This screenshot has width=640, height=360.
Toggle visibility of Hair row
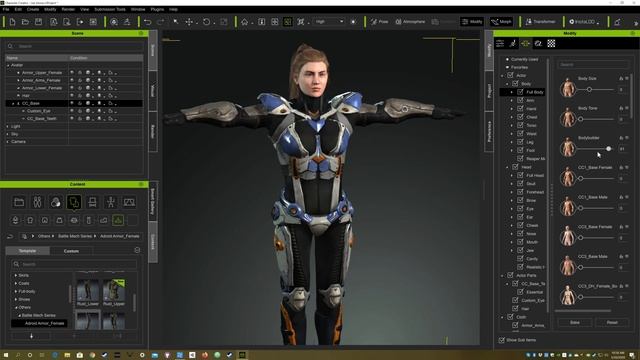coord(72,96)
